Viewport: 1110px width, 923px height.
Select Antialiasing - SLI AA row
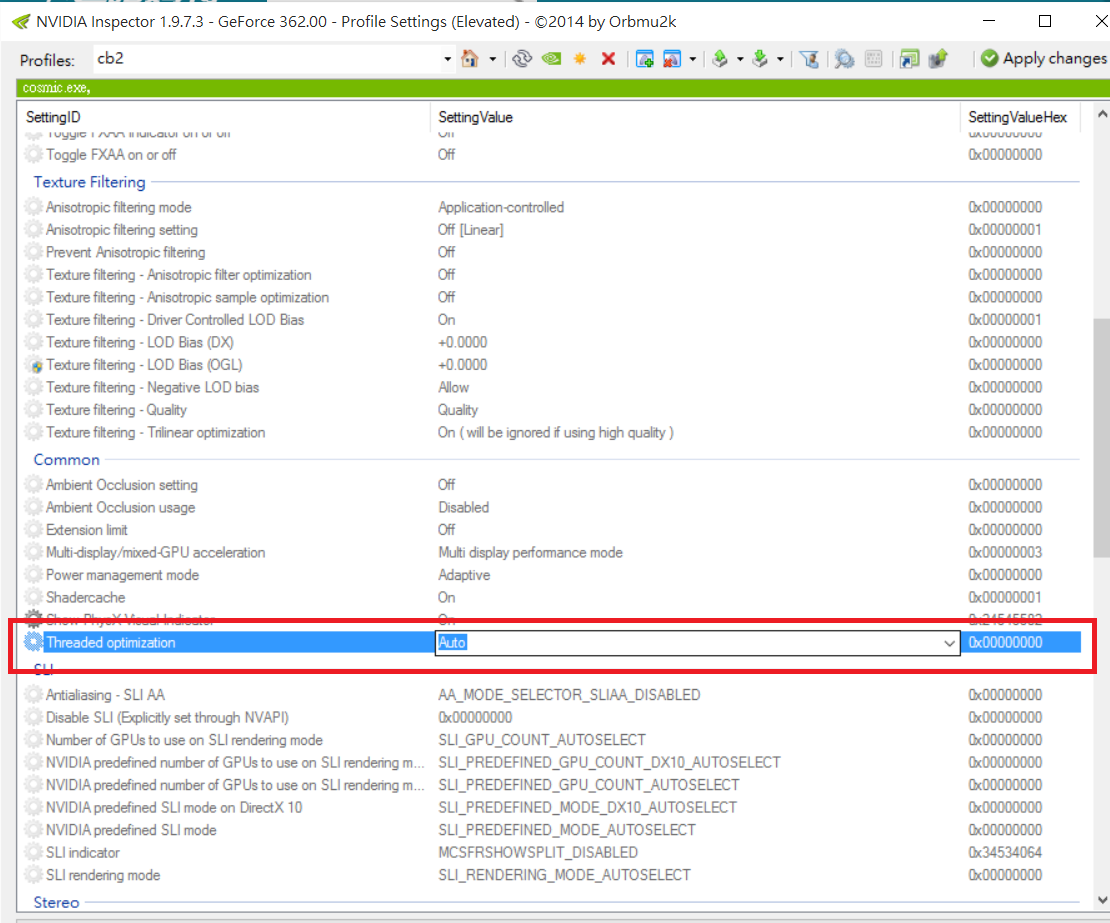(x=551, y=695)
